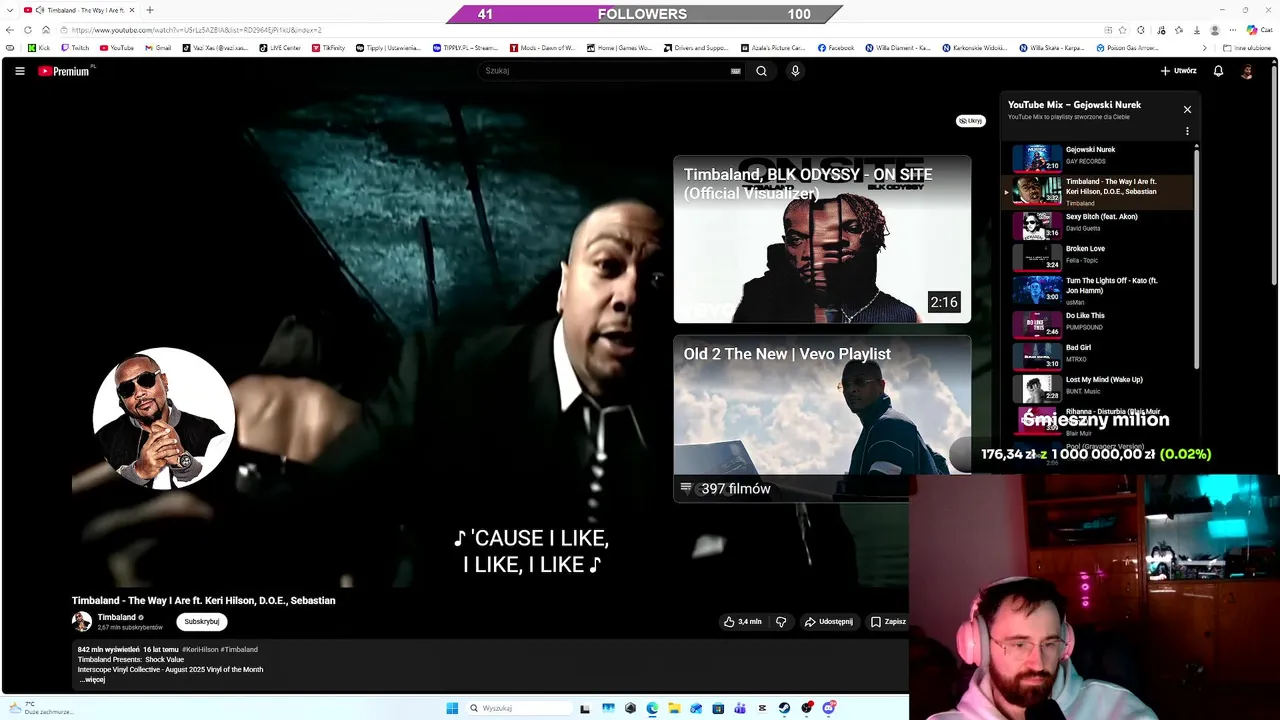Click the #KeriHilson hashtag link
This screenshot has height=720, width=1280.
coord(200,649)
